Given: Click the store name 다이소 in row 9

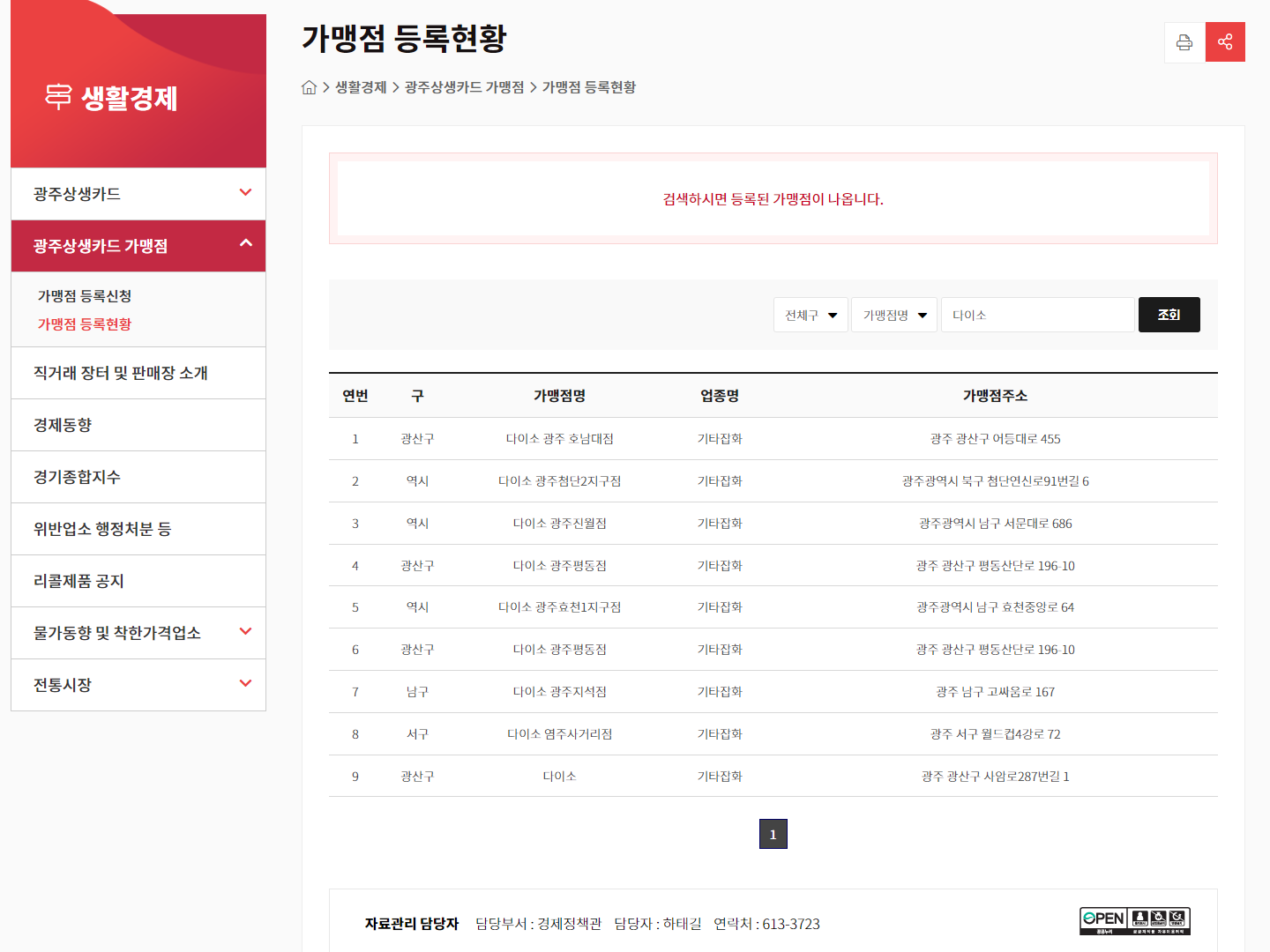Looking at the screenshot, I should (x=560, y=777).
